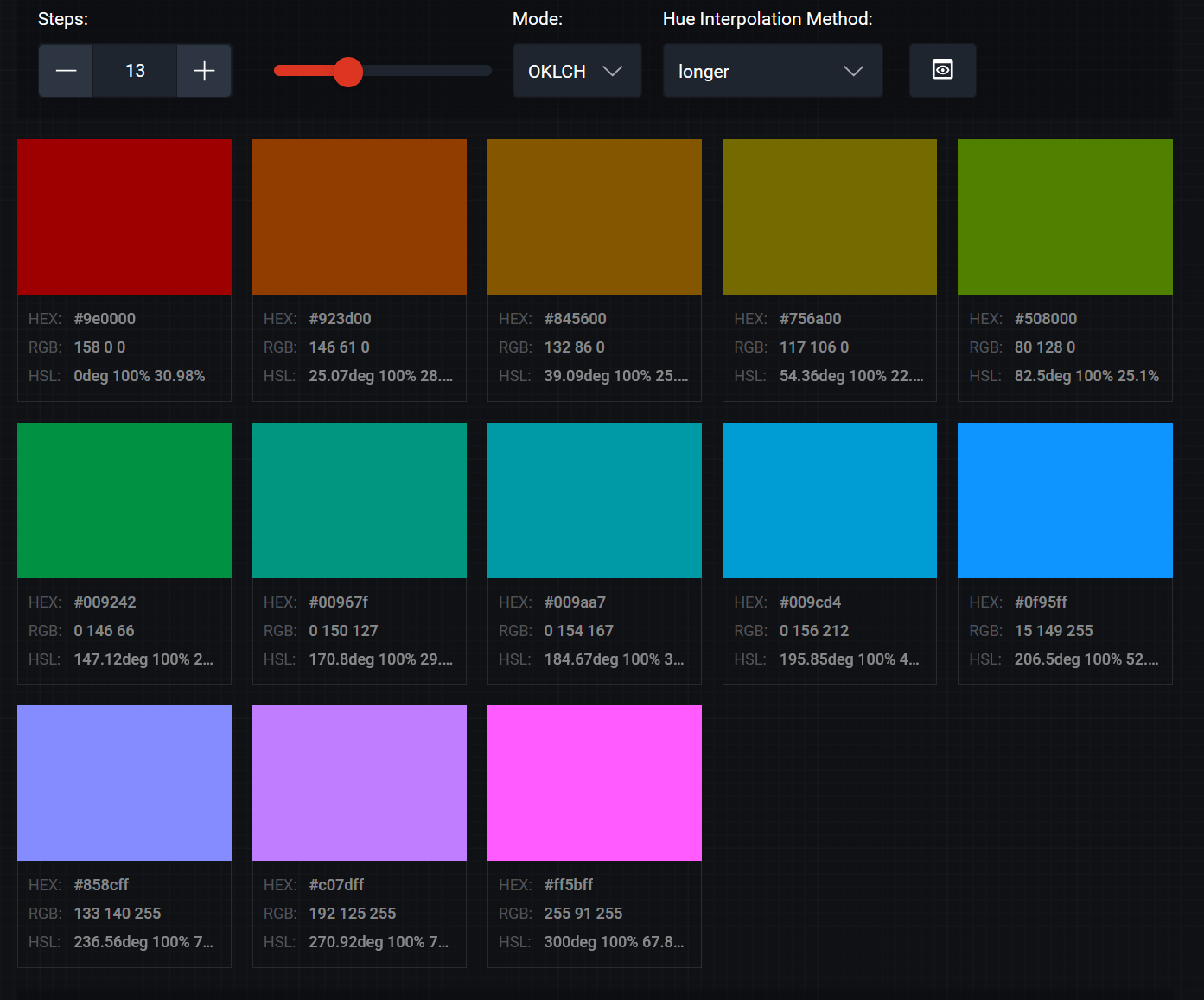Viewport: 1204px width, 1000px height.
Task: Select the RGB value 192 125 255
Action: pyautogui.click(x=353, y=914)
